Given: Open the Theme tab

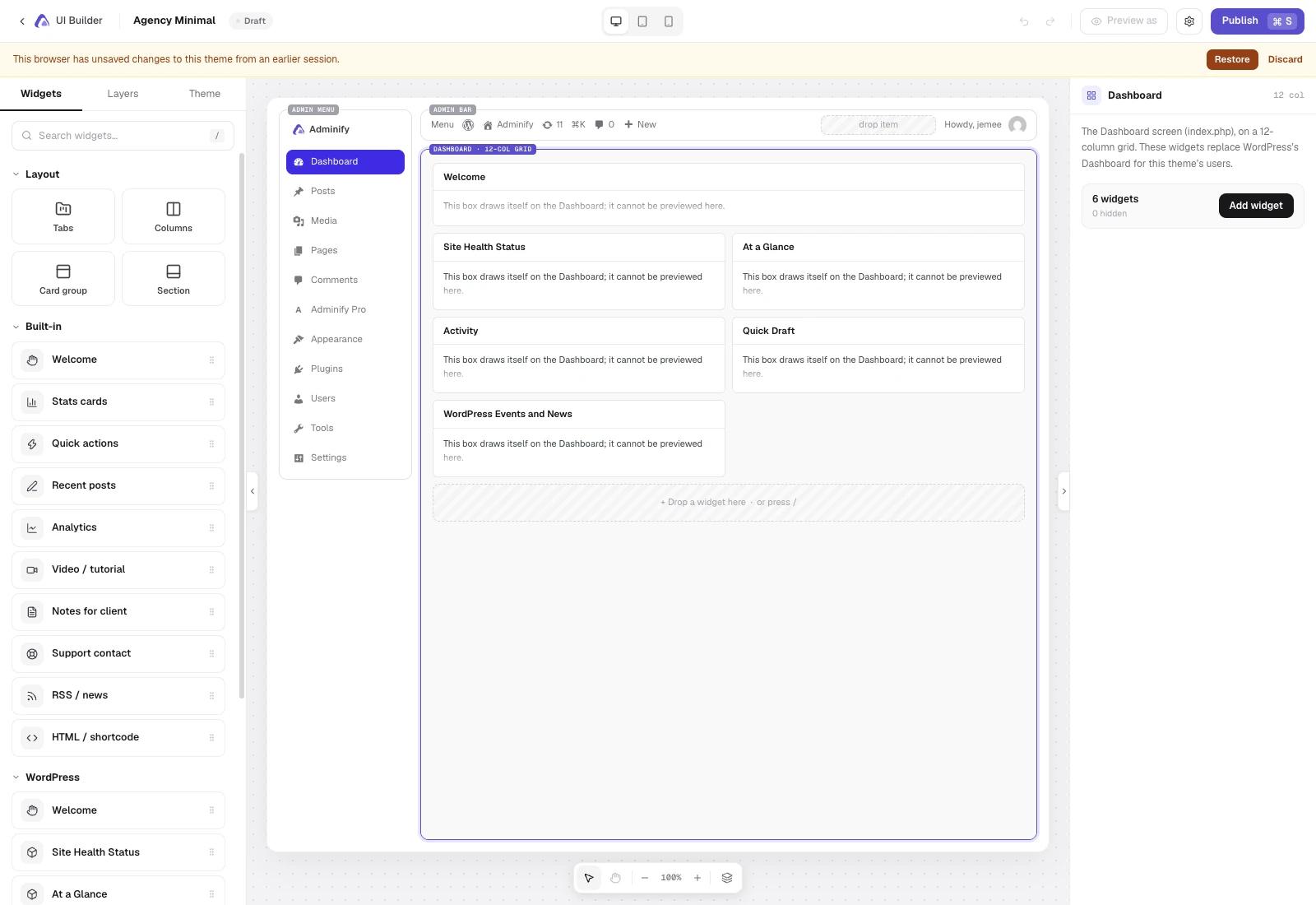Looking at the screenshot, I should 204,94.
